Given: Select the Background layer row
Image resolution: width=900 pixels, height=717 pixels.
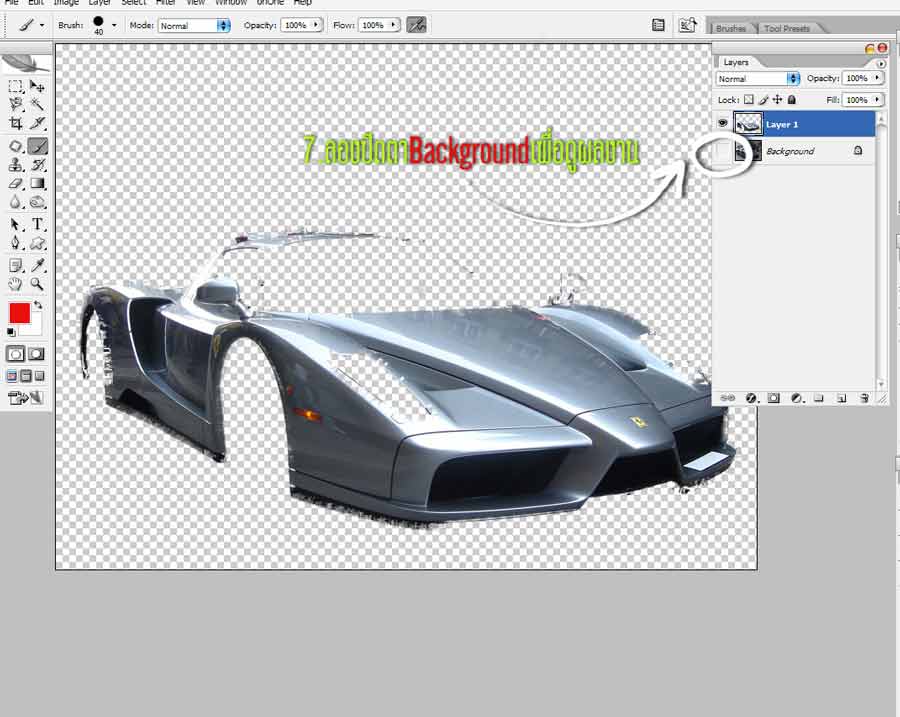Looking at the screenshot, I should pos(795,151).
